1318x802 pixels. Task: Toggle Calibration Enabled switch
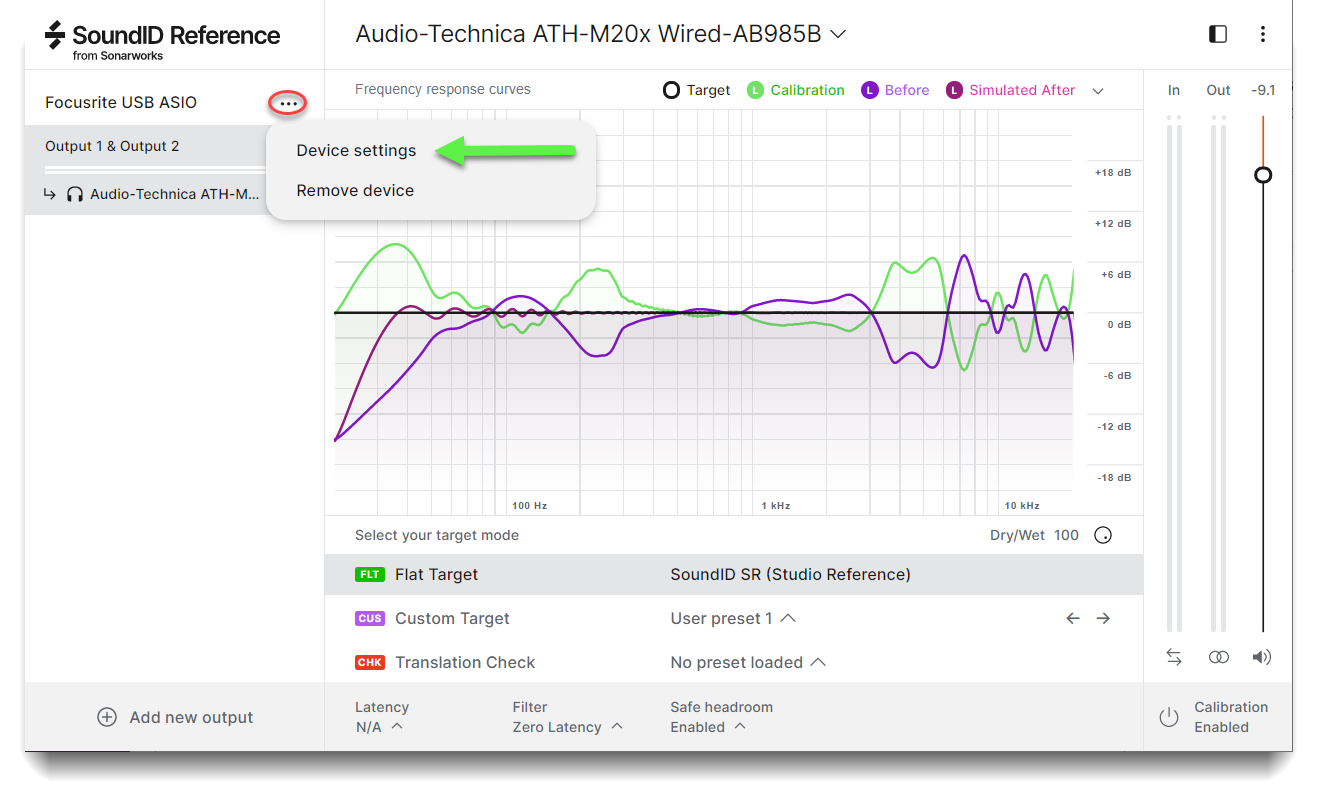click(x=1213, y=717)
